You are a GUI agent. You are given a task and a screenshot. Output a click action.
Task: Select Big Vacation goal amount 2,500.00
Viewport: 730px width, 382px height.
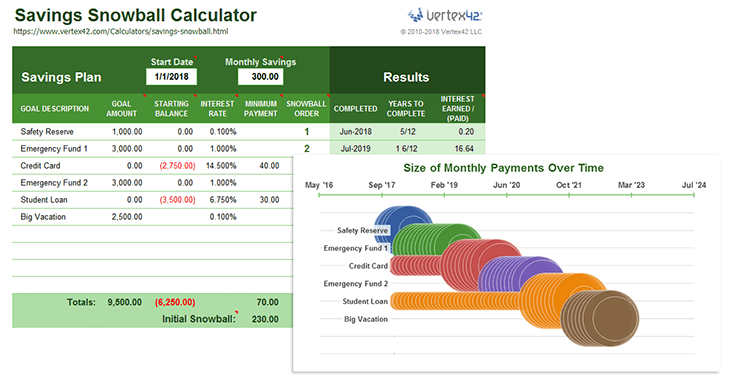tap(127, 217)
